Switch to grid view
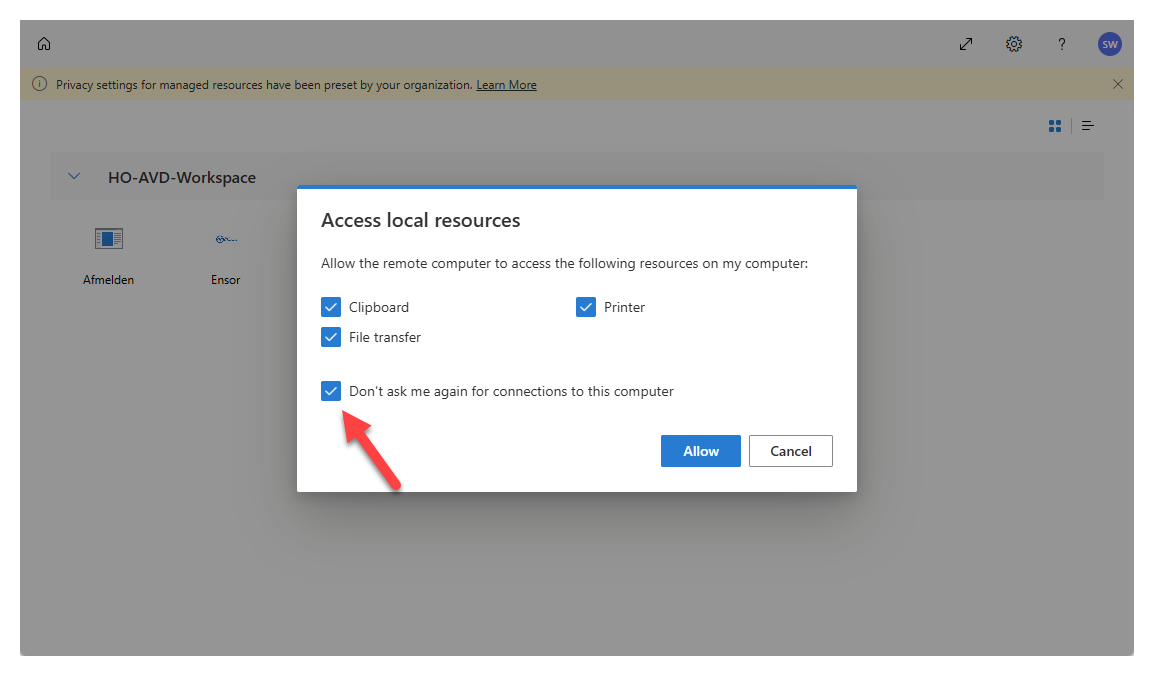The image size is (1154, 676). 1055,126
